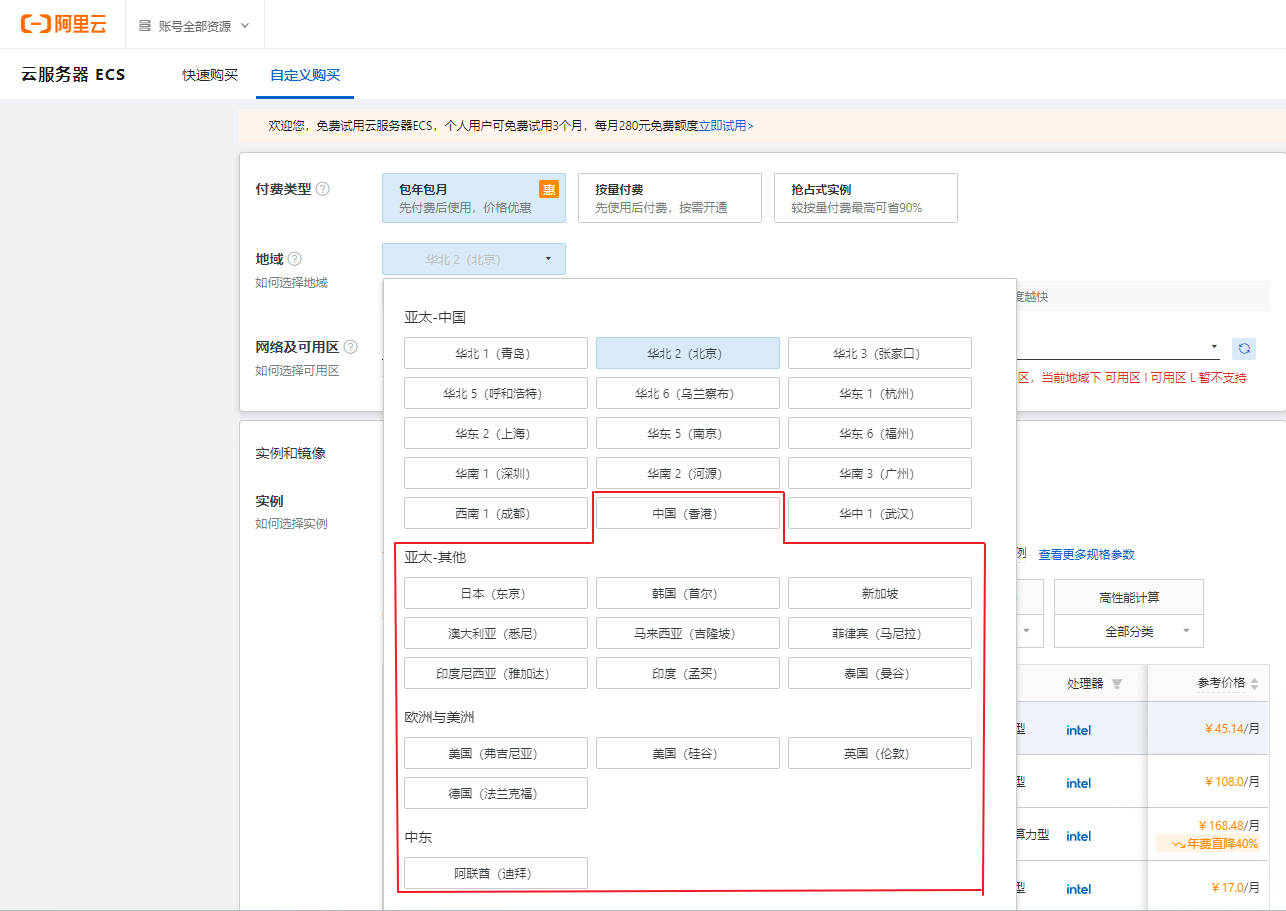1286x911 pixels.
Task: Choose region 华南2（河源）
Action: pyautogui.click(x=688, y=473)
